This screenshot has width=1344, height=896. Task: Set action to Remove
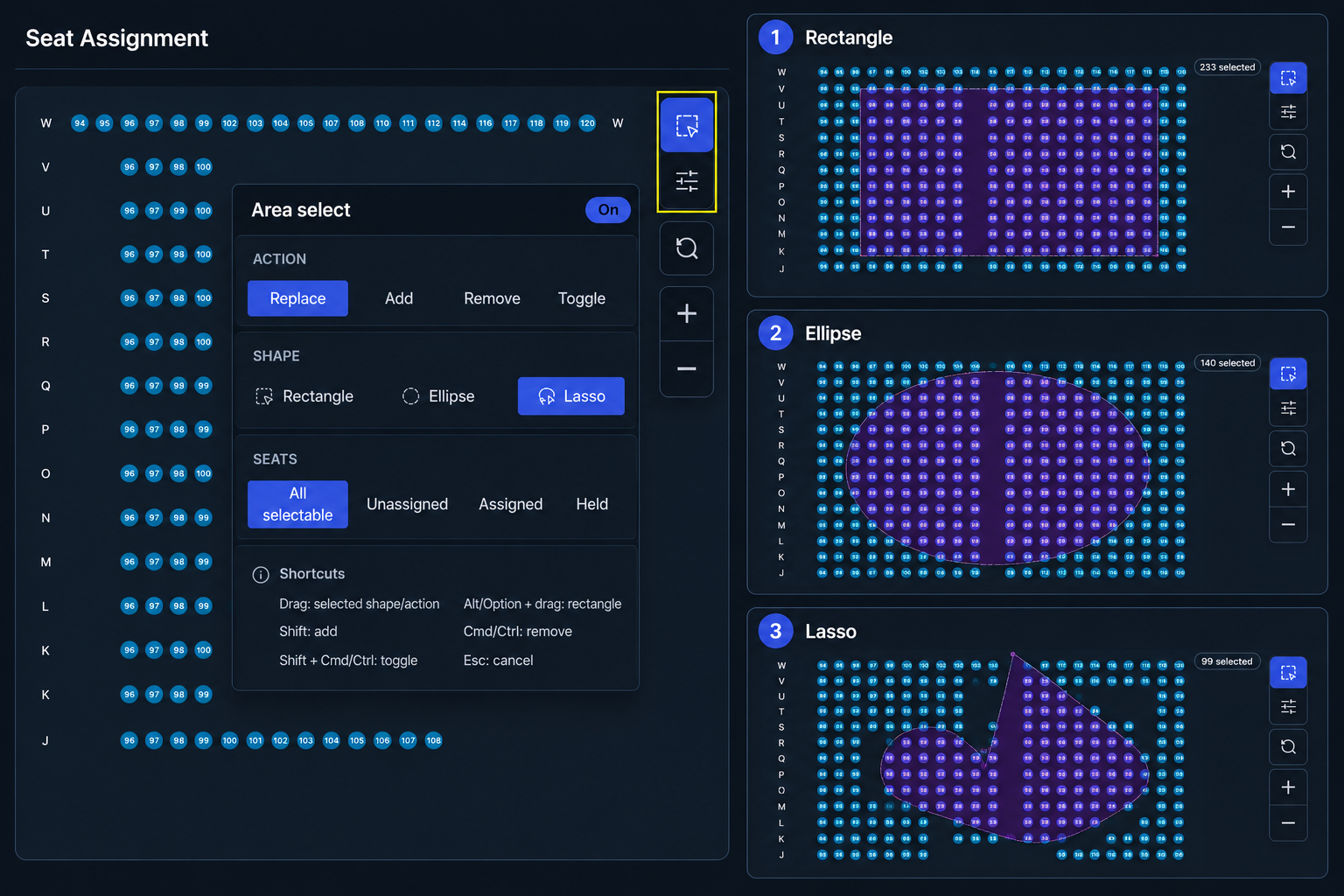pos(492,298)
